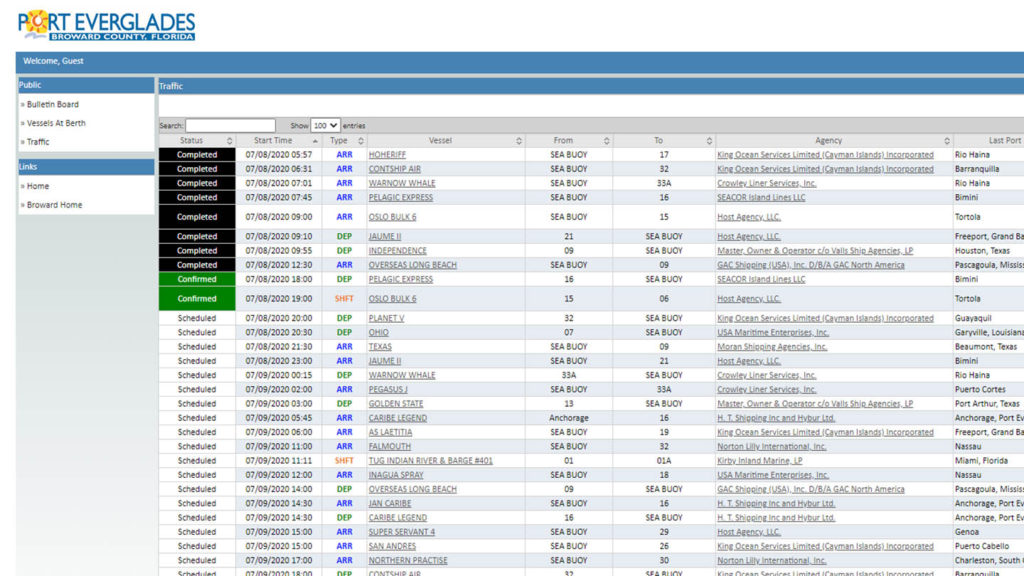This screenshot has width=1024, height=576.
Task: Open the GOLDEN STATE vessel link
Action: 396,404
